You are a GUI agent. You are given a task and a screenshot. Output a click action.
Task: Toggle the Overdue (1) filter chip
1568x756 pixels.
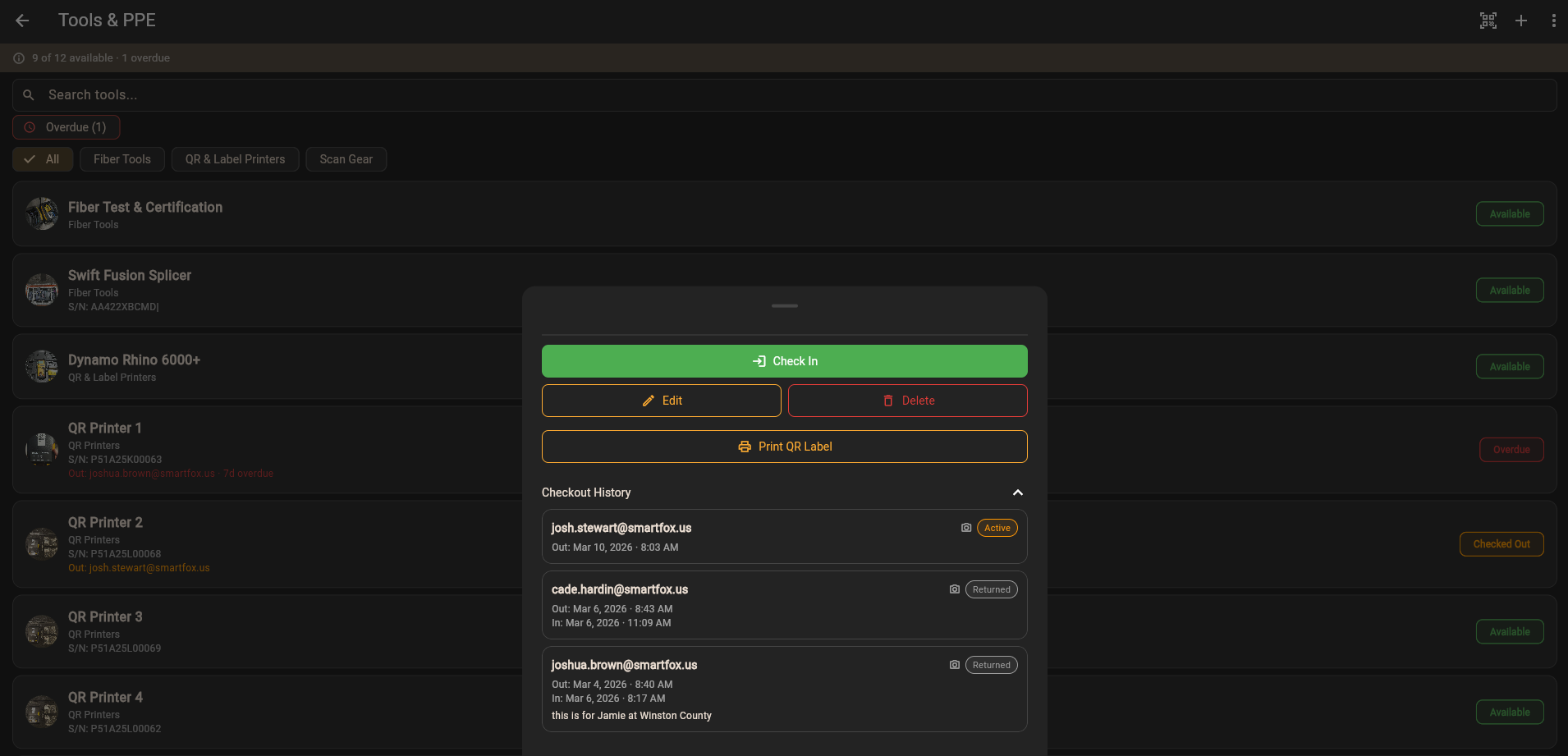[66, 127]
